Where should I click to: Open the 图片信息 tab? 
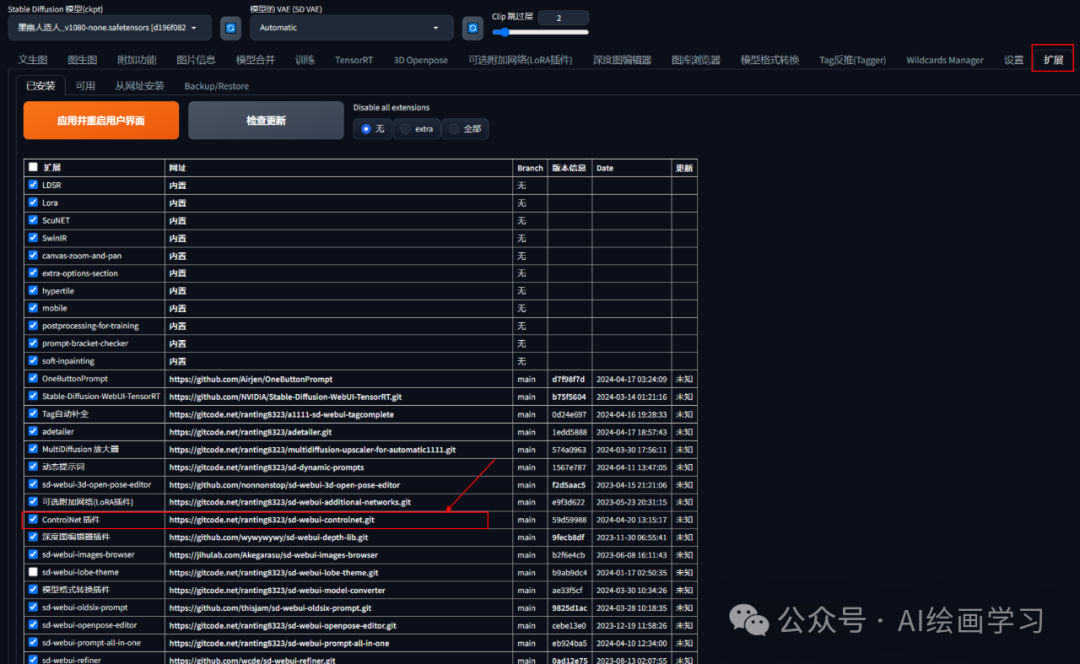196,60
